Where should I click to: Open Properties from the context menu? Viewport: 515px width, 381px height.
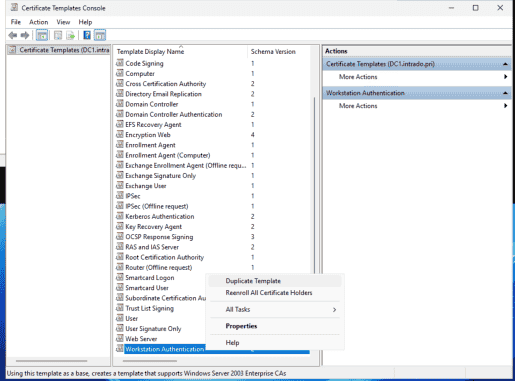click(275, 326)
